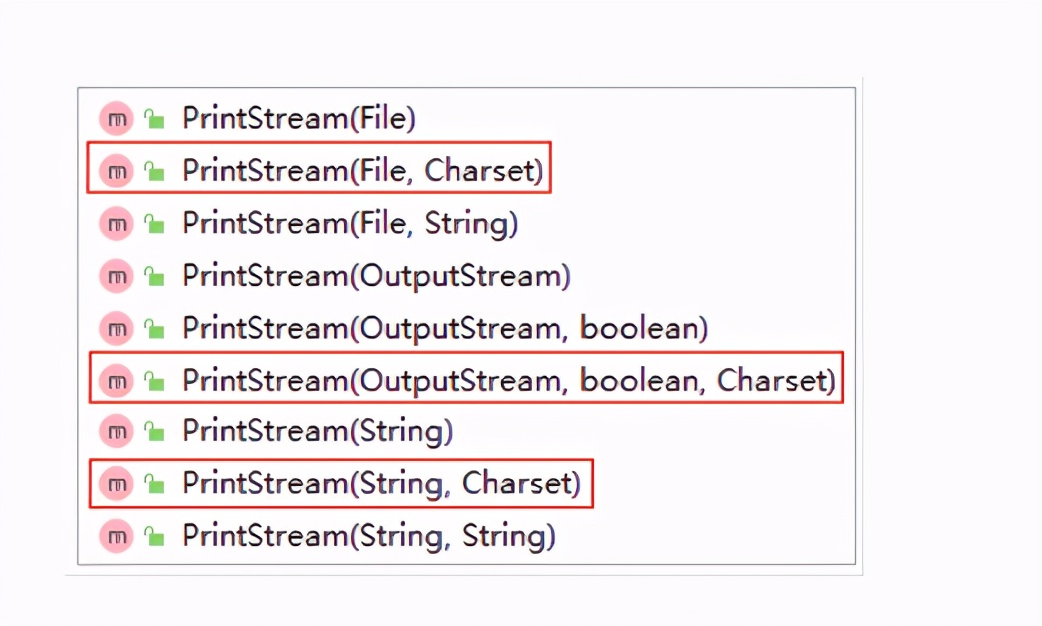
Task: Select the PrintStream(String, String) constructor
Action: [368, 536]
